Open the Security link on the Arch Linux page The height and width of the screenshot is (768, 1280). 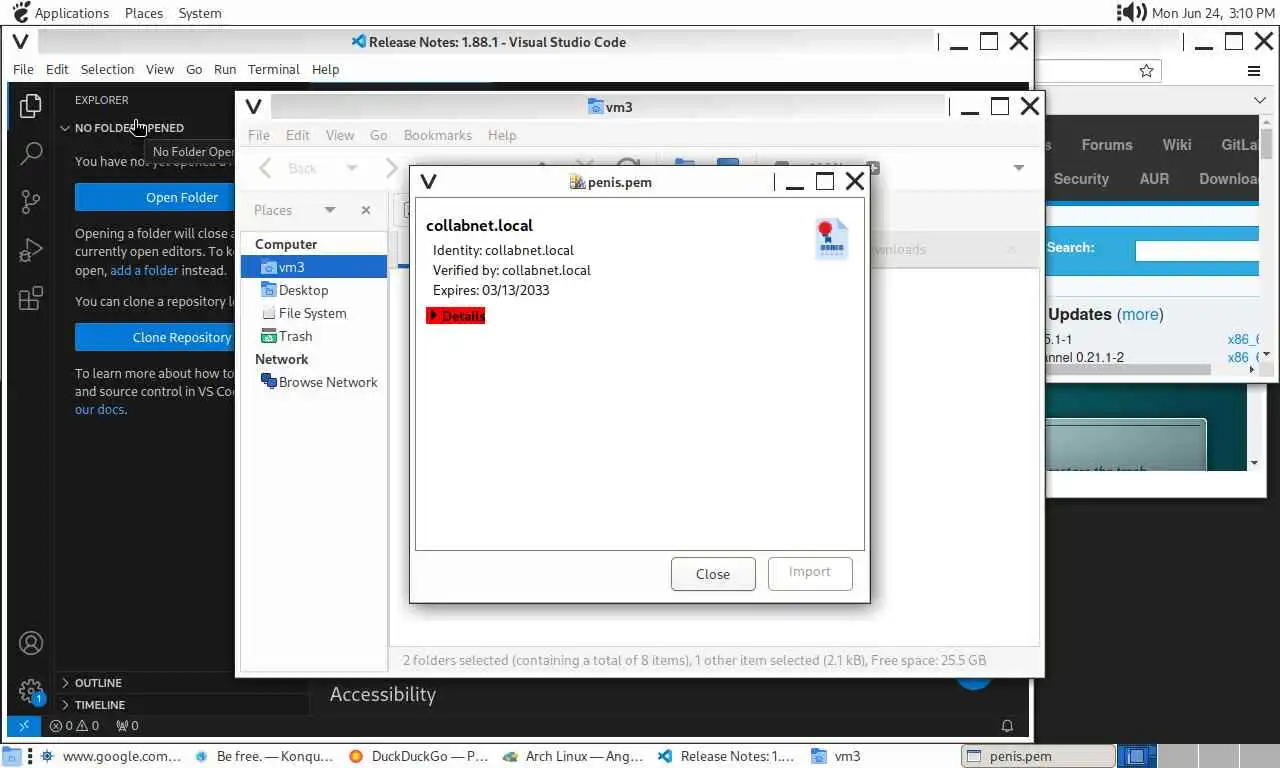tap(1081, 179)
